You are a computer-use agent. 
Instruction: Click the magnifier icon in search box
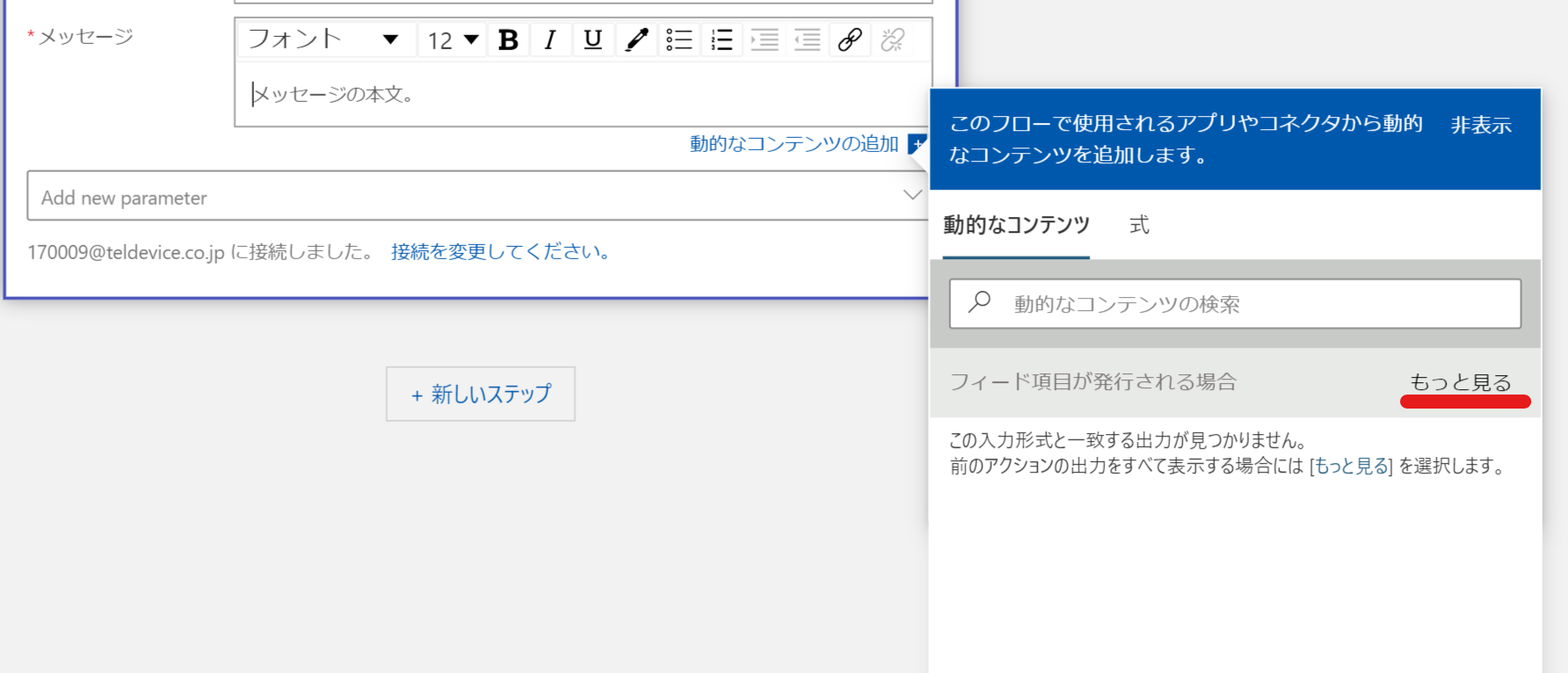tap(979, 303)
